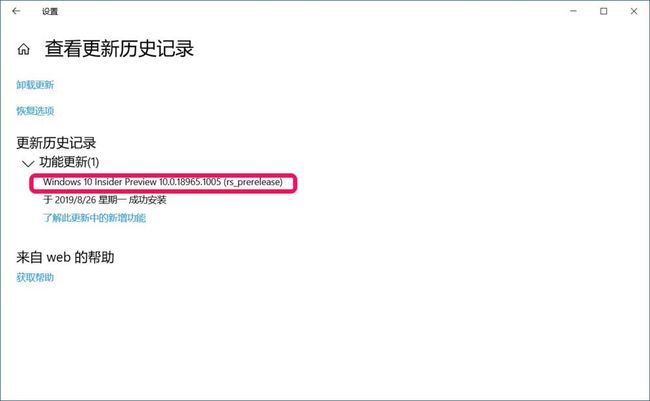Open the 恢复选项 link

pyautogui.click(x=35, y=110)
